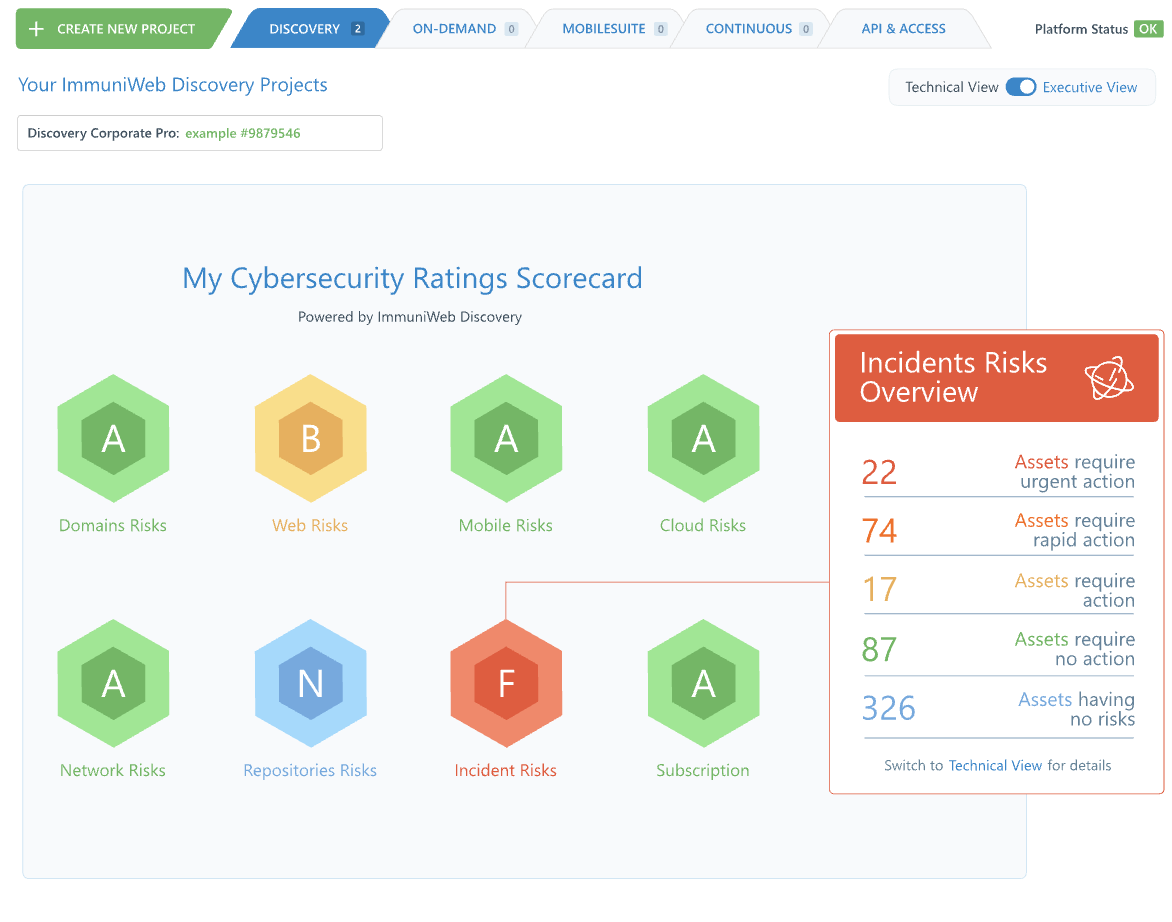The height and width of the screenshot is (922, 1172).
Task: Select the Domains Risks "A" hexagon badge
Action: (113, 438)
